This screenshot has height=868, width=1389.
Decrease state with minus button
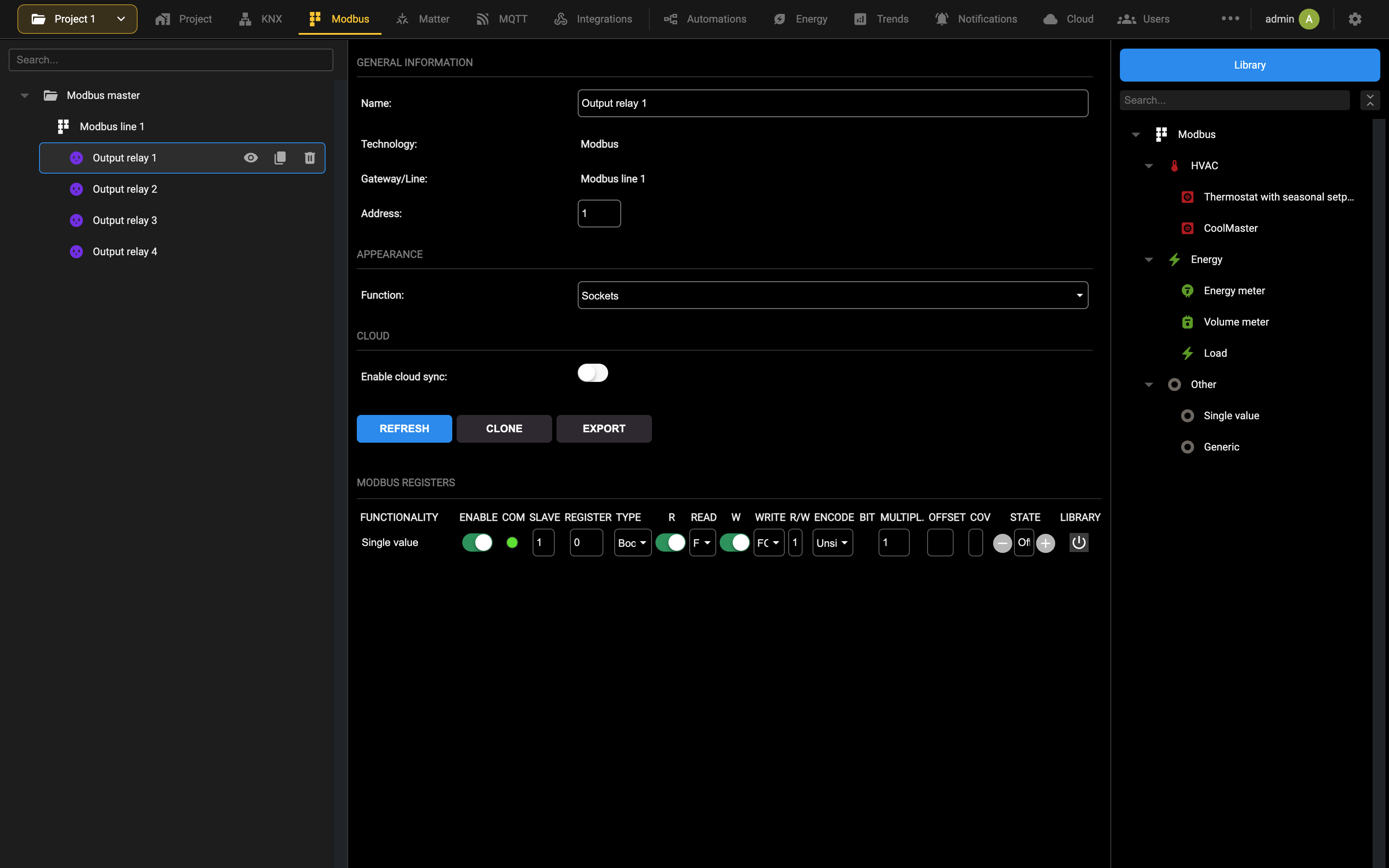coord(1002,543)
